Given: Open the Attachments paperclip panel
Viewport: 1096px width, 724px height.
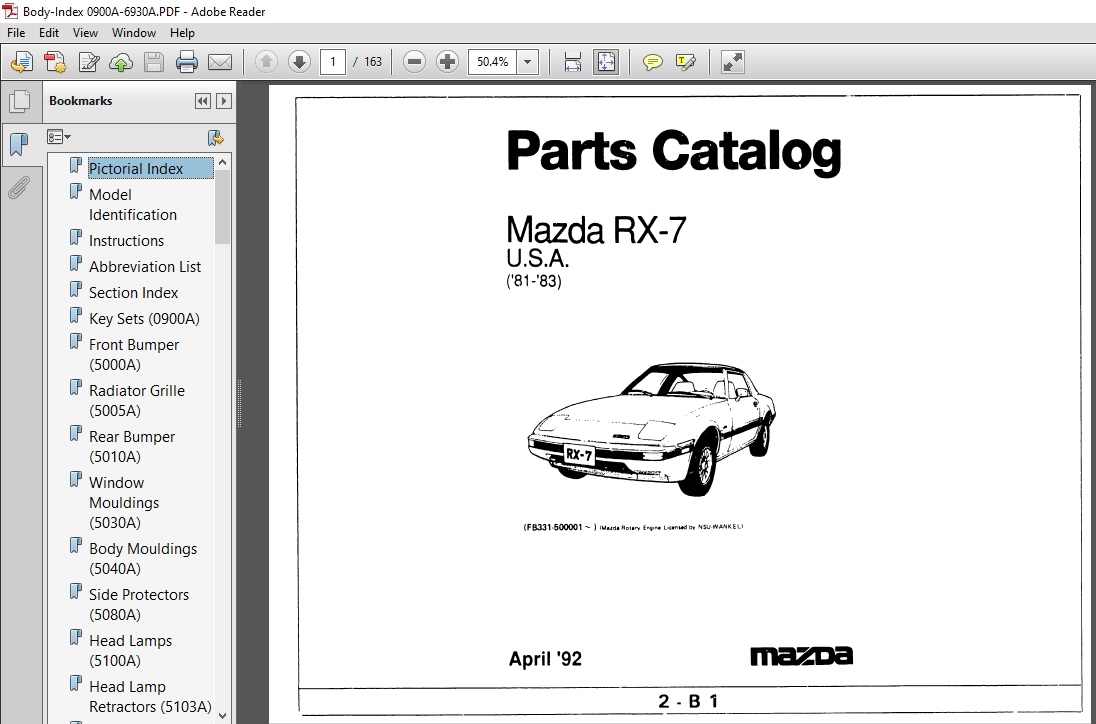Looking at the screenshot, I should [x=19, y=187].
